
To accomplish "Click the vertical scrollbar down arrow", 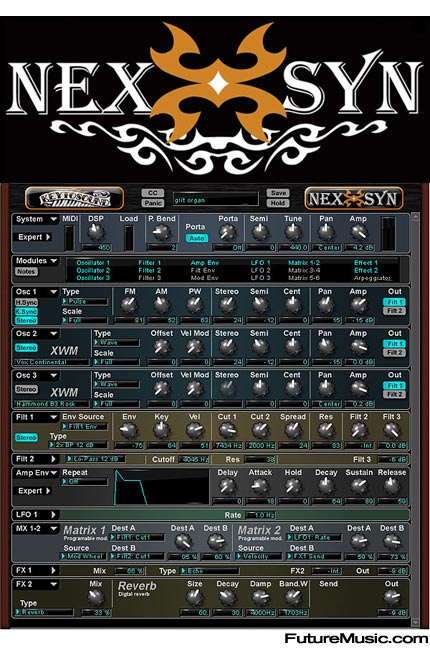I will [415, 622].
